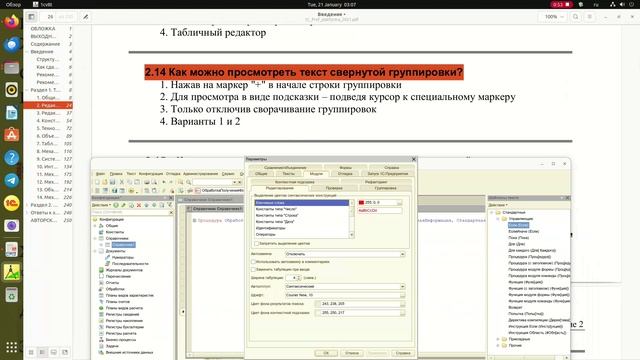The width and height of the screenshot is (640, 360).
Task: Select 'Регистры сведений' in configuration tree
Action: pos(122,315)
